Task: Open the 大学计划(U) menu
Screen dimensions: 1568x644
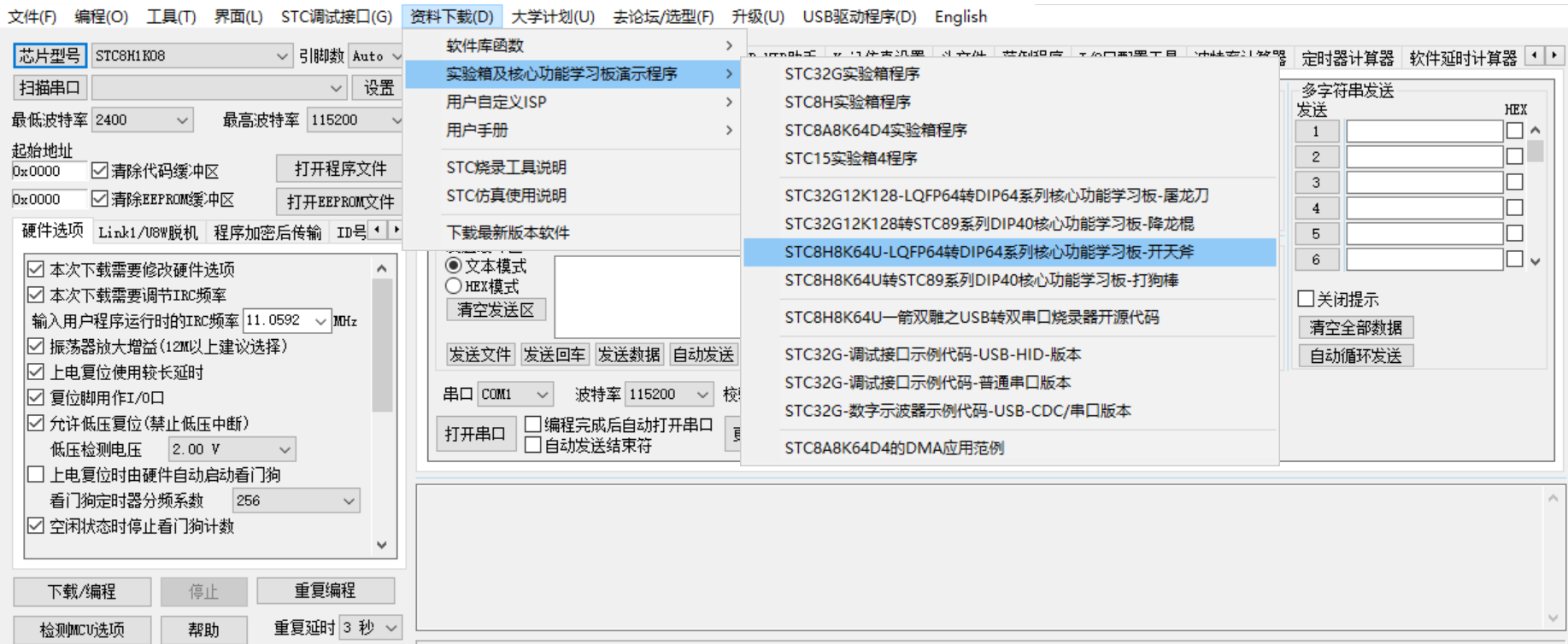Action: click(553, 16)
